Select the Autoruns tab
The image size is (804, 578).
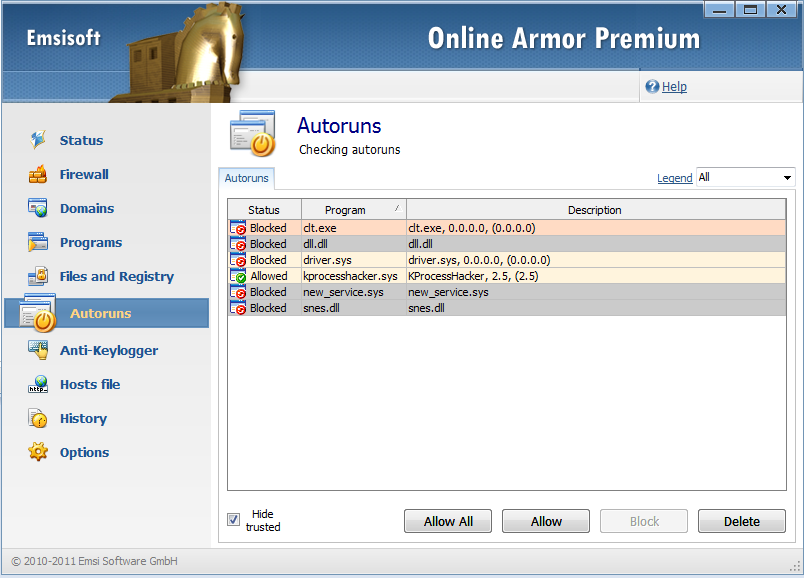click(x=247, y=178)
